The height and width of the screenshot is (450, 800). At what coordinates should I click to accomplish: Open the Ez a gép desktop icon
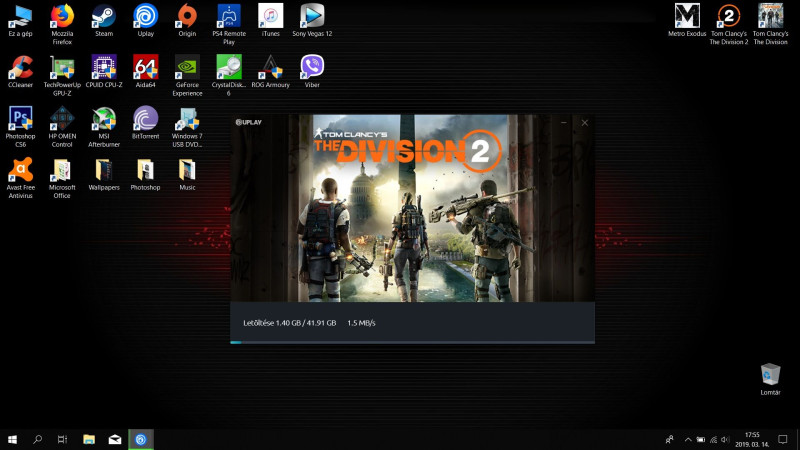(20, 21)
